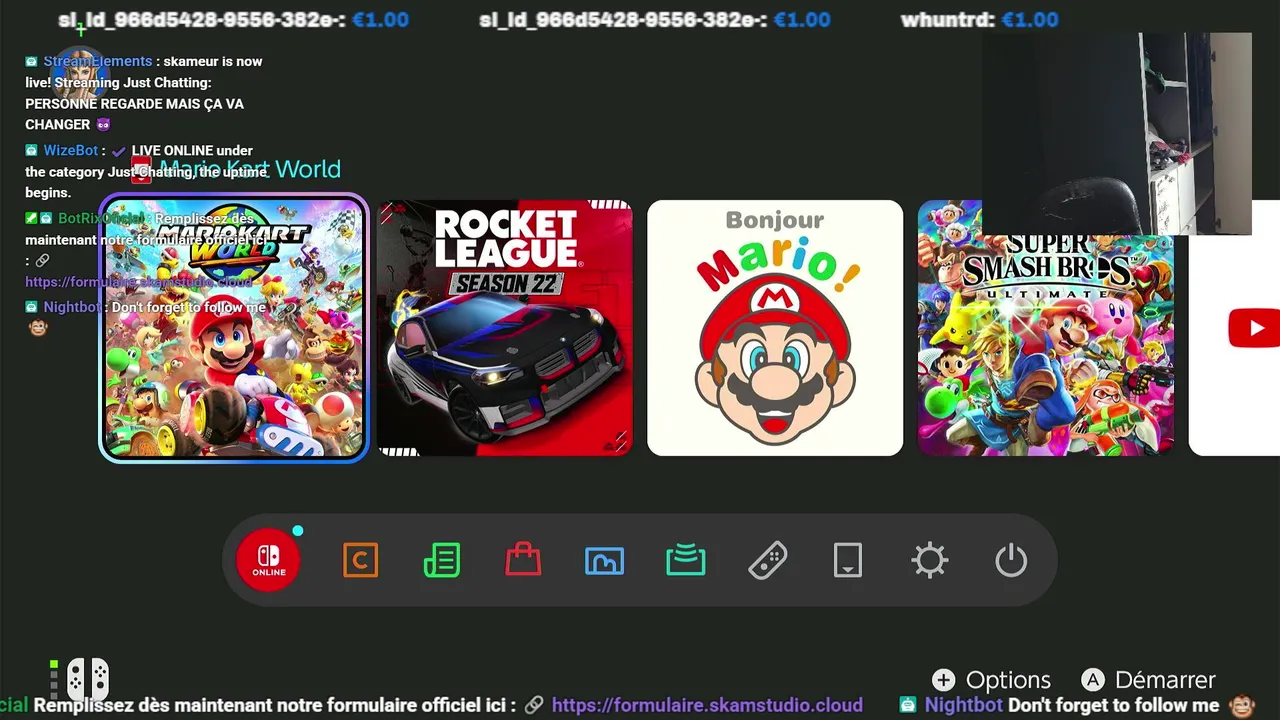Screen dimensions: 1280x720
Task: Open the Nintendo eShop bag icon
Action: pyautogui.click(x=523, y=560)
